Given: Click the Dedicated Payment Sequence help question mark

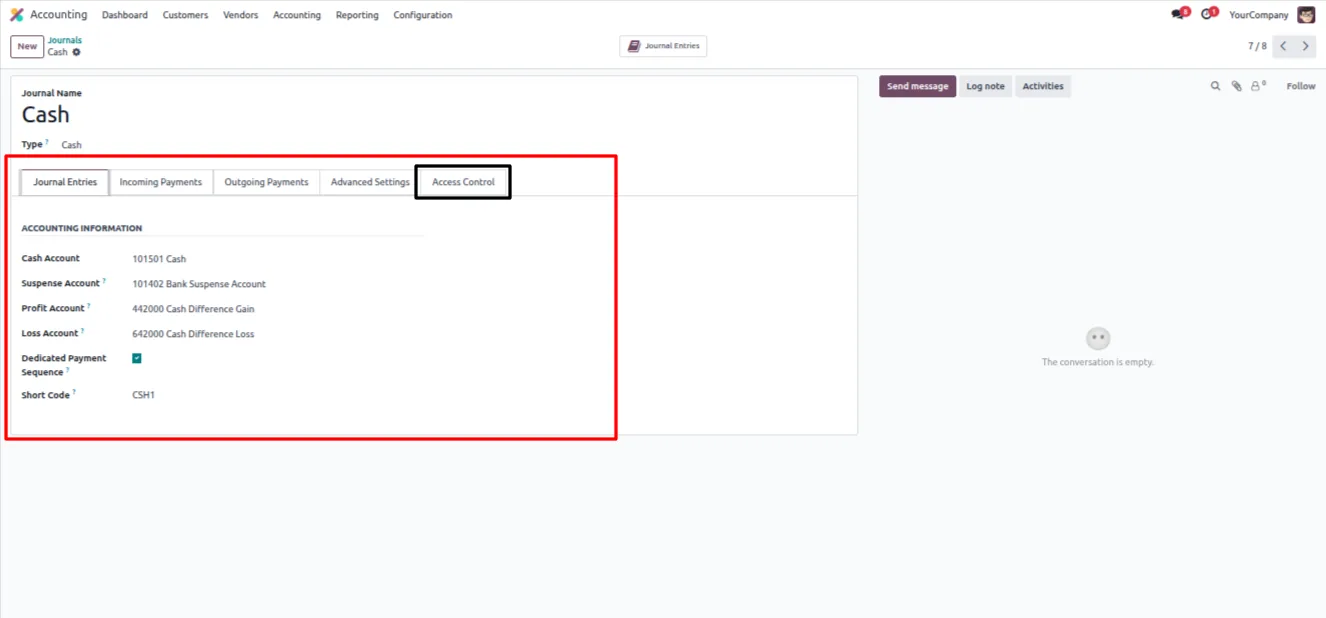Looking at the screenshot, I should (x=68, y=370).
